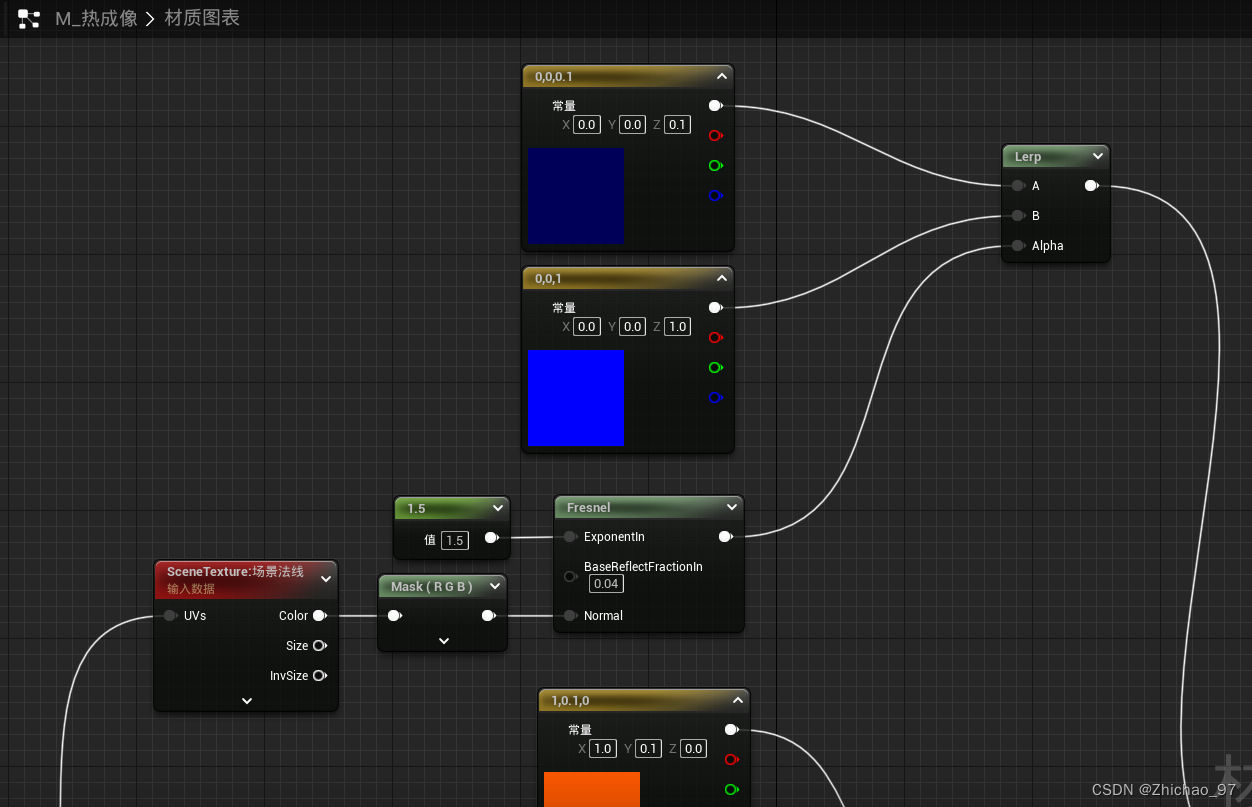Click orange color preview swatch
Screen dimensions: 1252x807
pyautogui.click(x=592, y=789)
